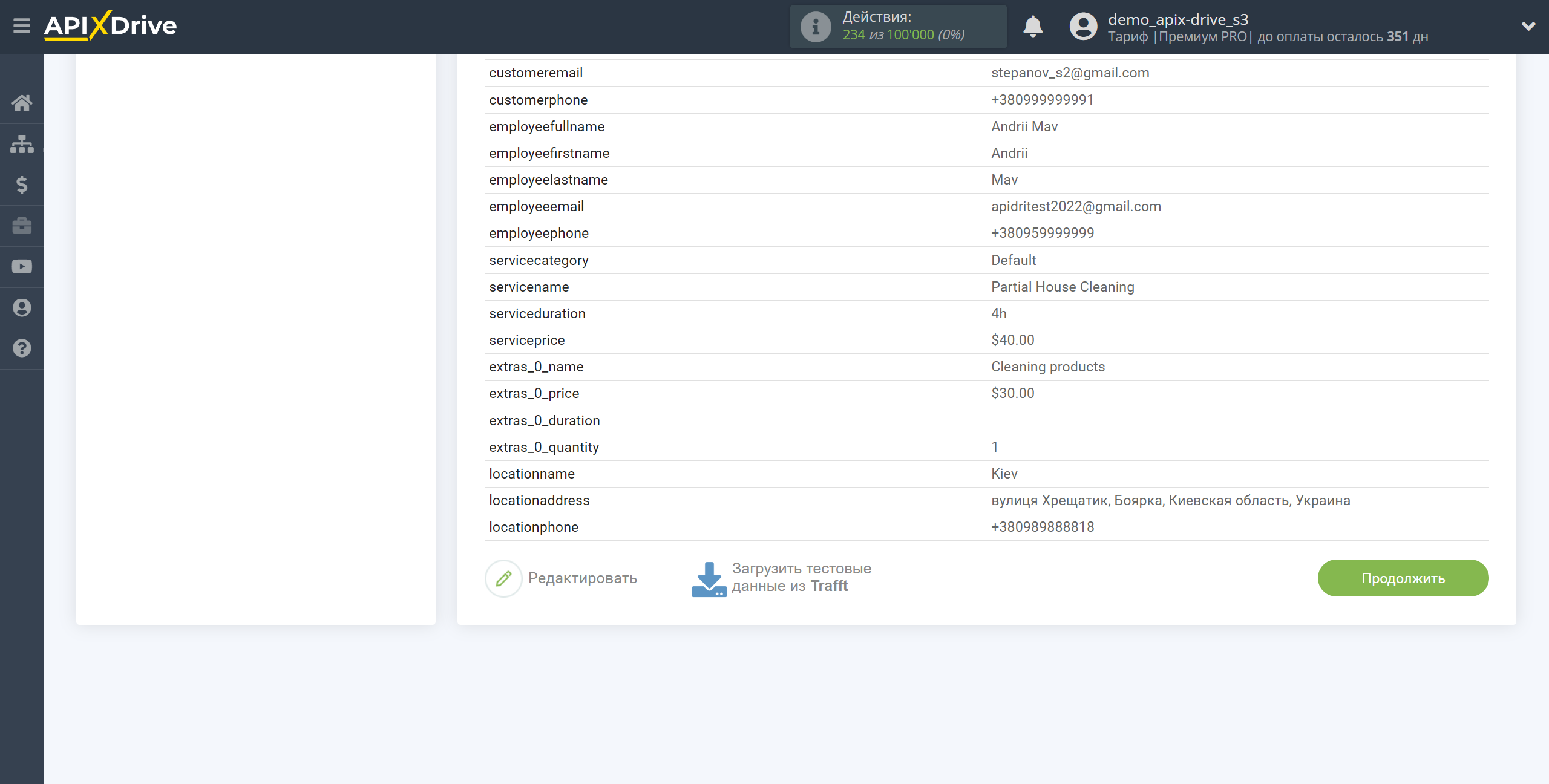Click Загрузить тестовые данные из Trafft
Viewport: 1549px width, 784px height.
click(x=801, y=577)
